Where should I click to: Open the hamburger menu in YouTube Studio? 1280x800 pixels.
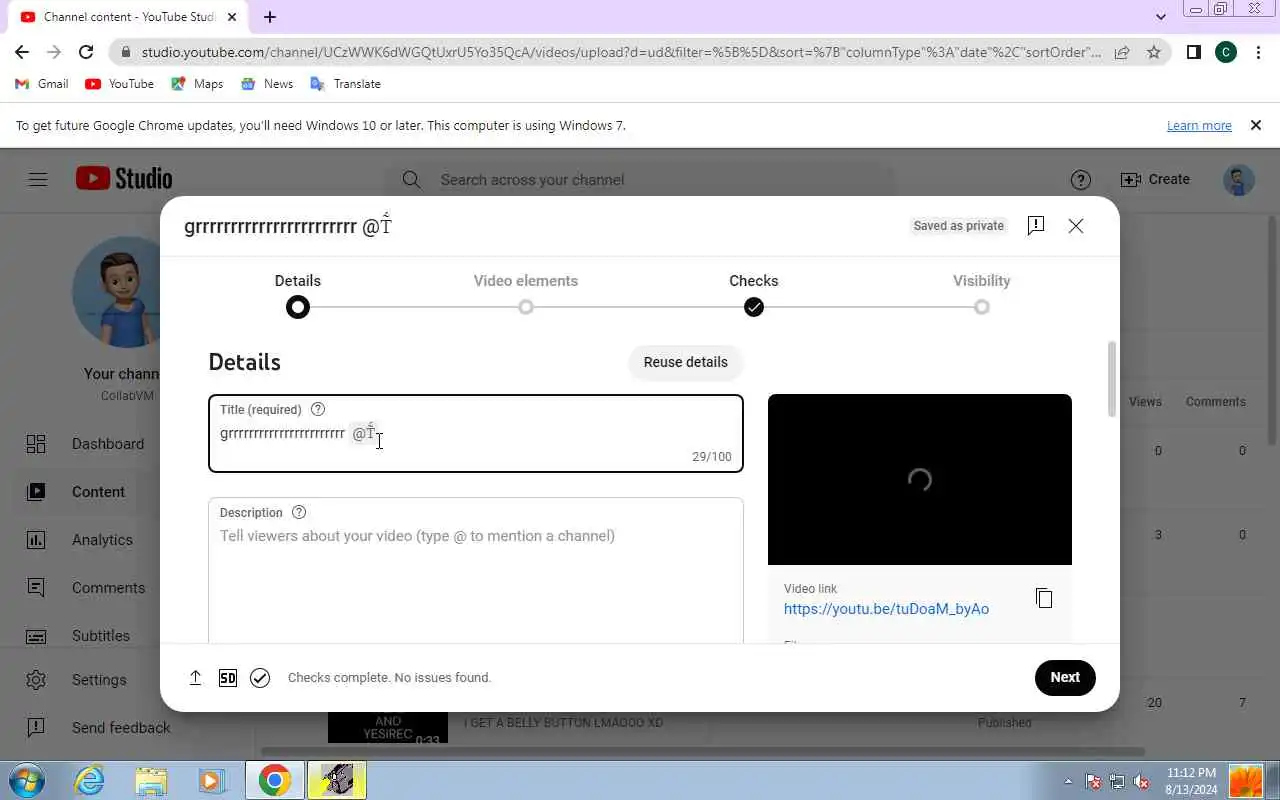coord(38,180)
